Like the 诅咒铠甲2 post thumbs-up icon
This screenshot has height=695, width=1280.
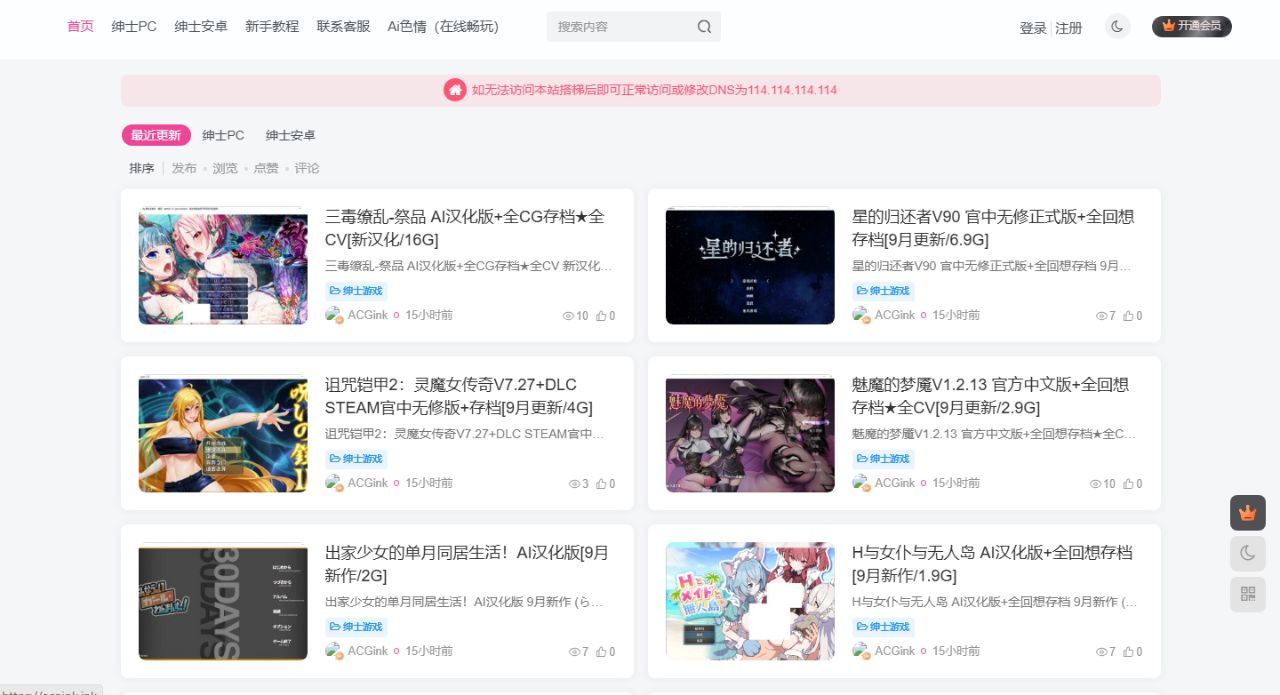(x=601, y=484)
